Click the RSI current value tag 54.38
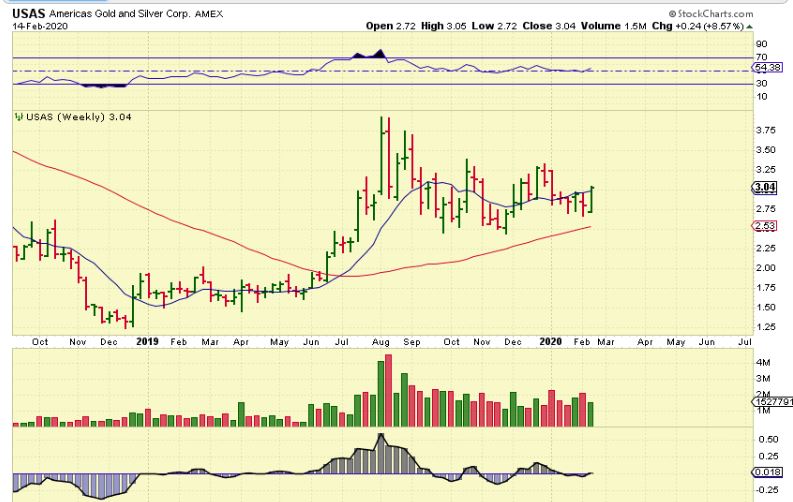 click(x=767, y=67)
